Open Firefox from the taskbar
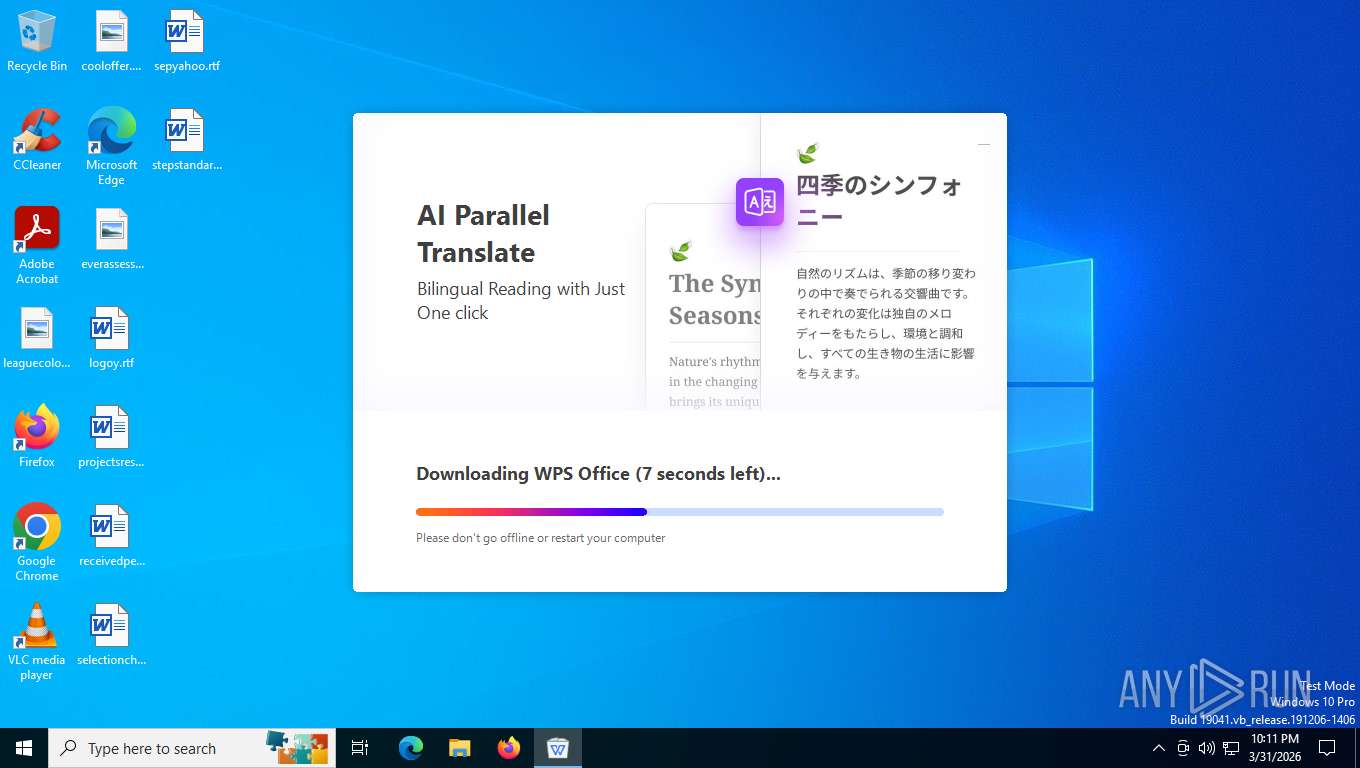 click(x=509, y=748)
